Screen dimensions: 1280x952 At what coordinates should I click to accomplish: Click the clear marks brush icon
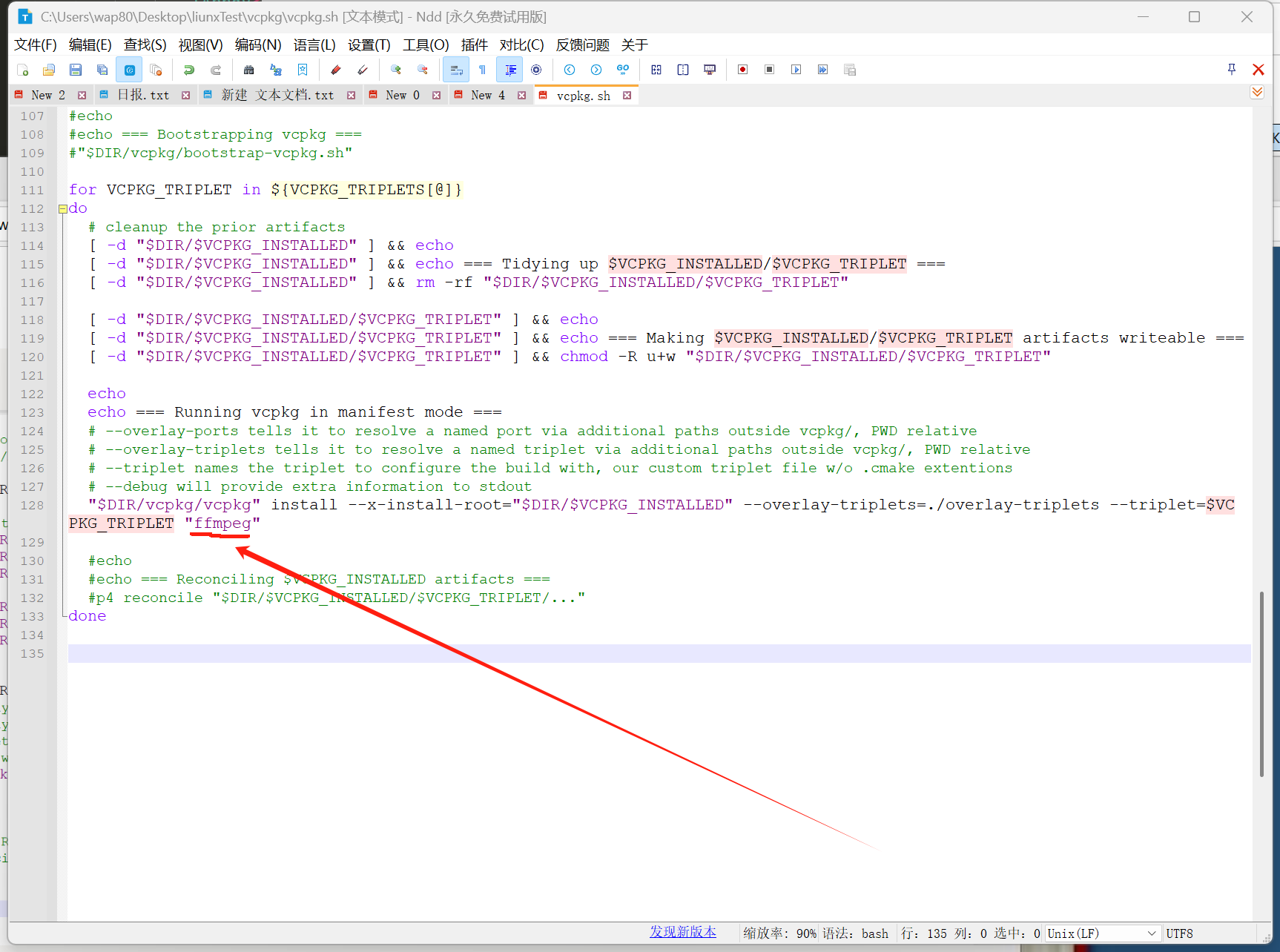[x=363, y=70]
